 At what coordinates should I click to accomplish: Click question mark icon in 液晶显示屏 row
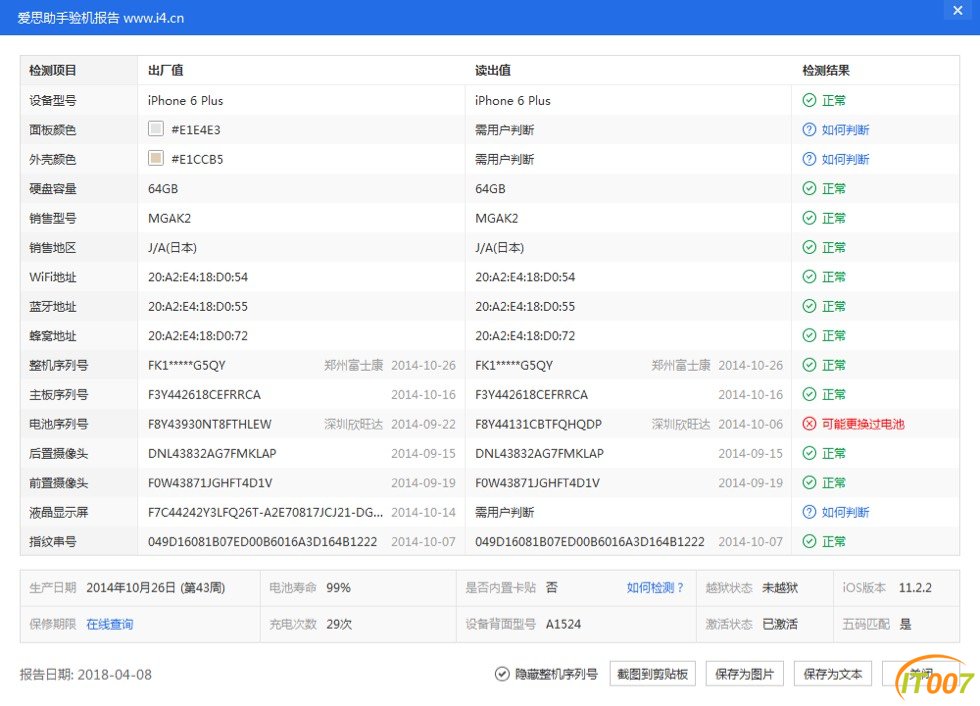809,512
